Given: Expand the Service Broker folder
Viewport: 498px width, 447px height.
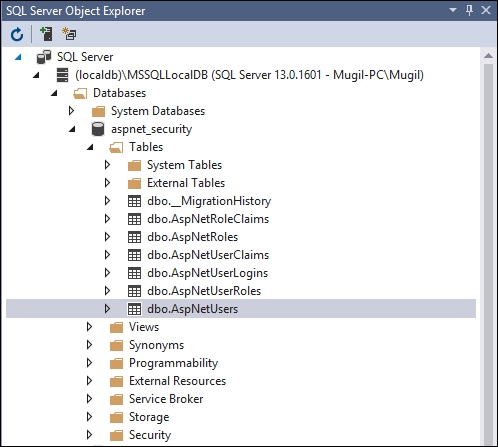Looking at the screenshot, I should tap(89, 399).
